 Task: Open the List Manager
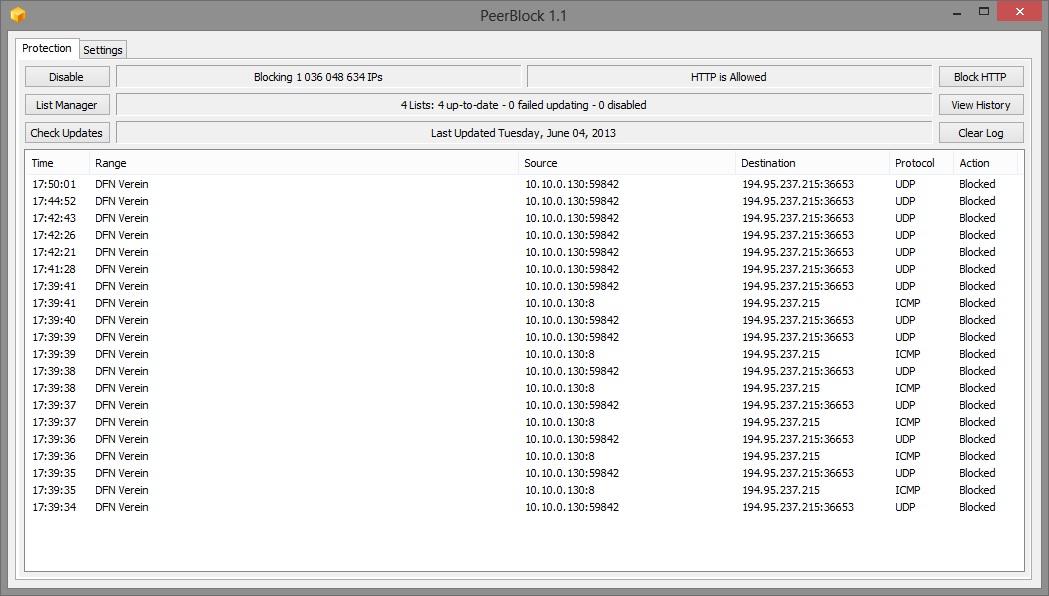(67, 105)
